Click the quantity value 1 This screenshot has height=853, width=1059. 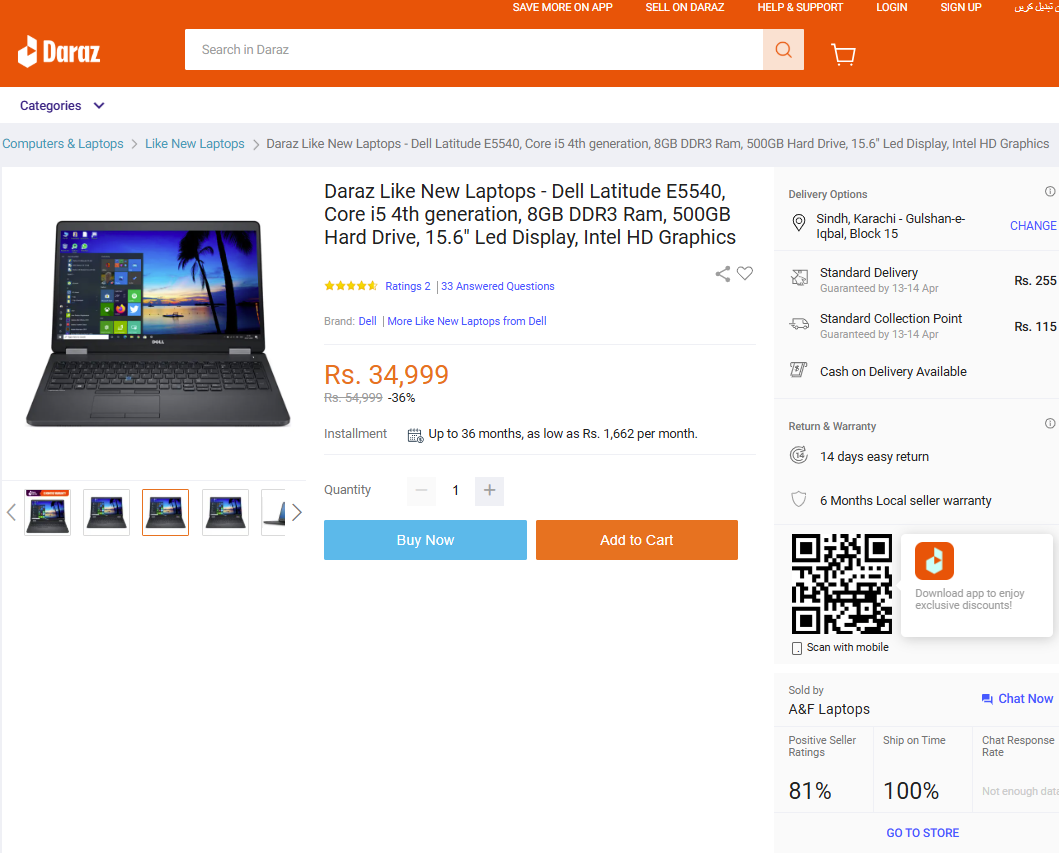[x=456, y=490]
